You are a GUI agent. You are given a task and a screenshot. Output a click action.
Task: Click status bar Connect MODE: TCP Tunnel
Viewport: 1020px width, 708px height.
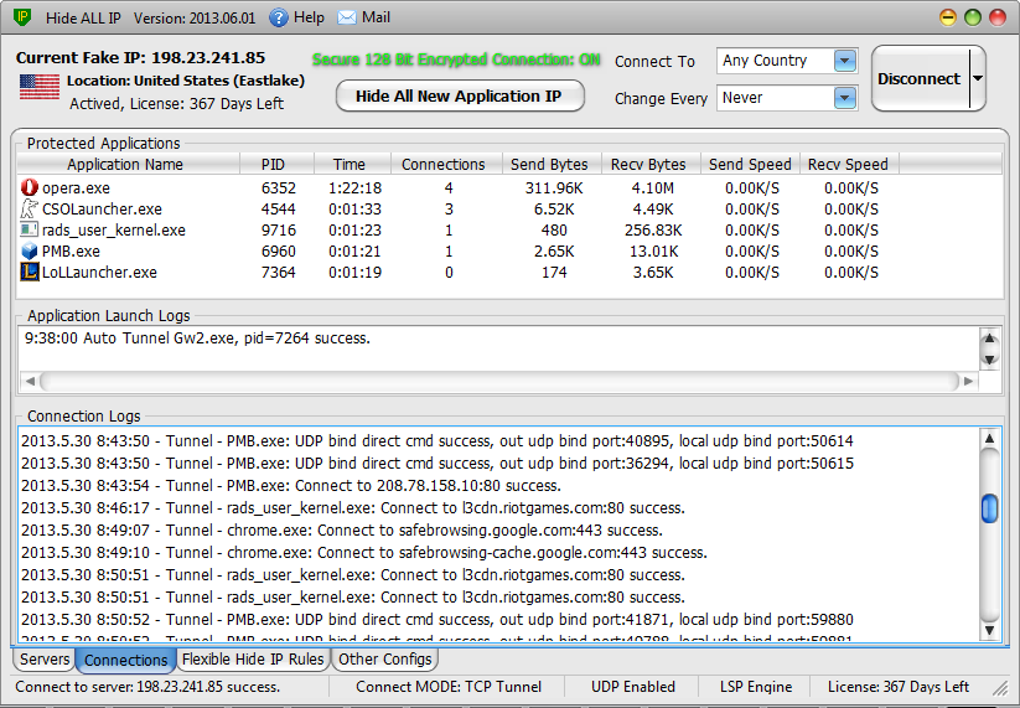pyautogui.click(x=448, y=687)
